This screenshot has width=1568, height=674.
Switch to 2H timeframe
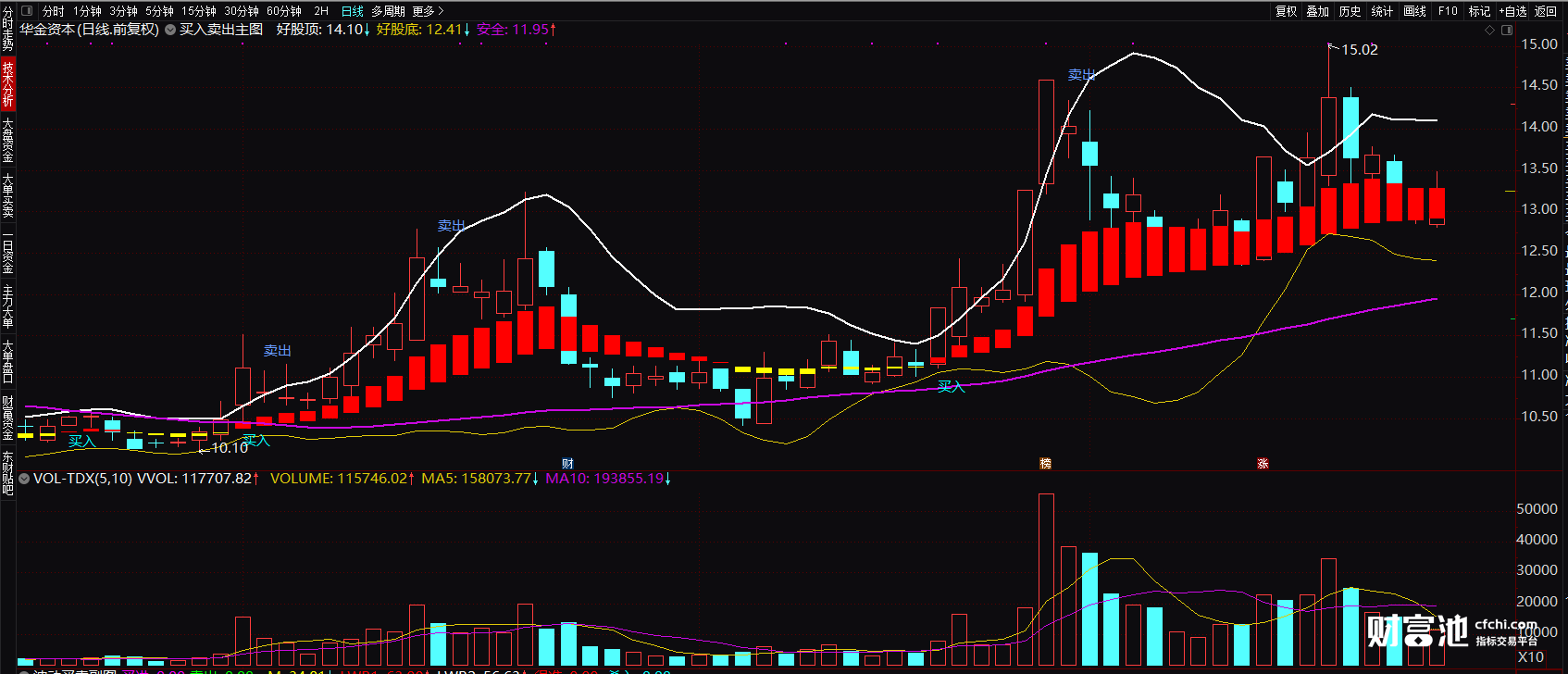(x=321, y=11)
